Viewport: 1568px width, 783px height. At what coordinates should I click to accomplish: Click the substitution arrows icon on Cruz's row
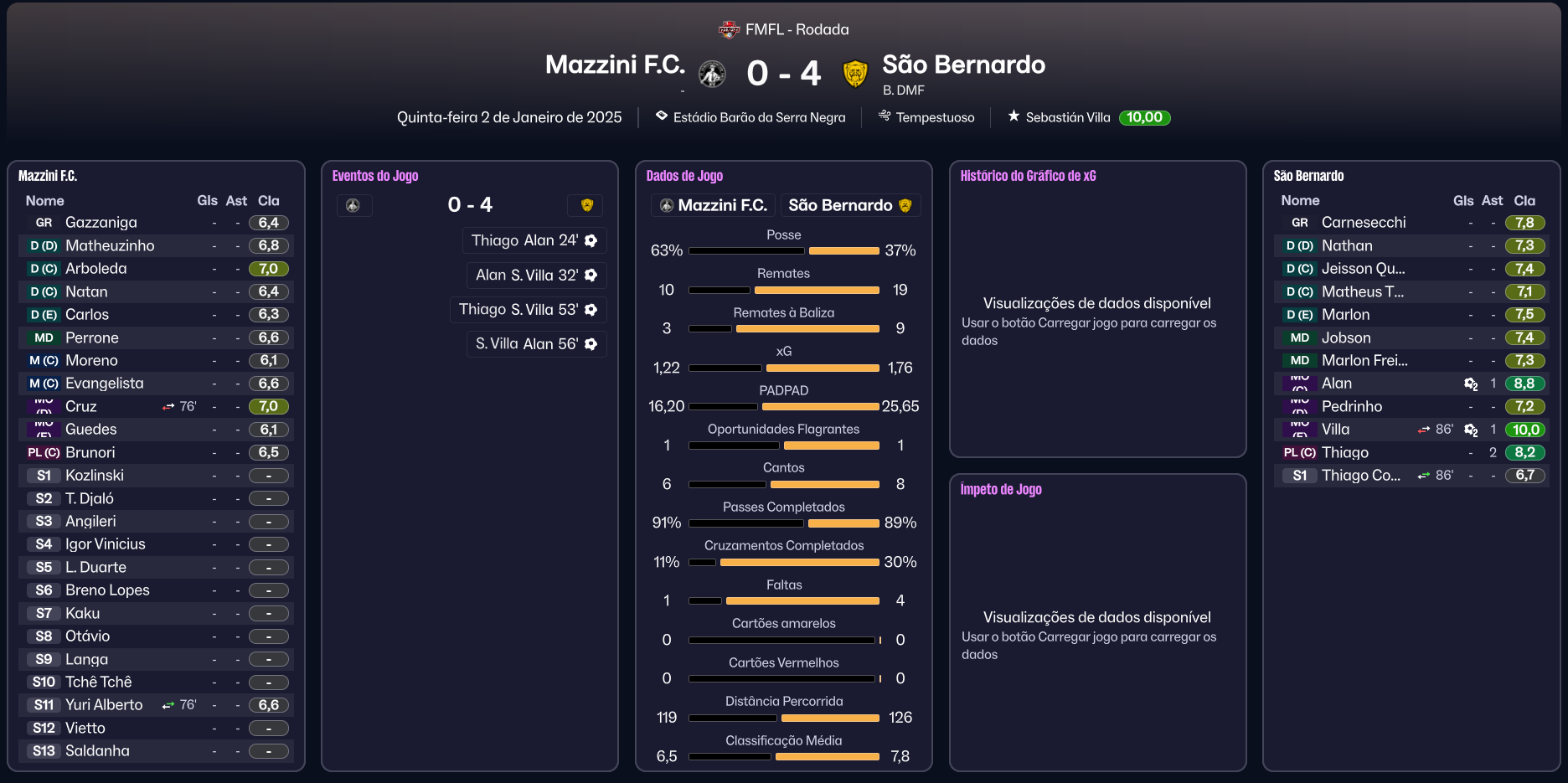pyautogui.click(x=168, y=407)
